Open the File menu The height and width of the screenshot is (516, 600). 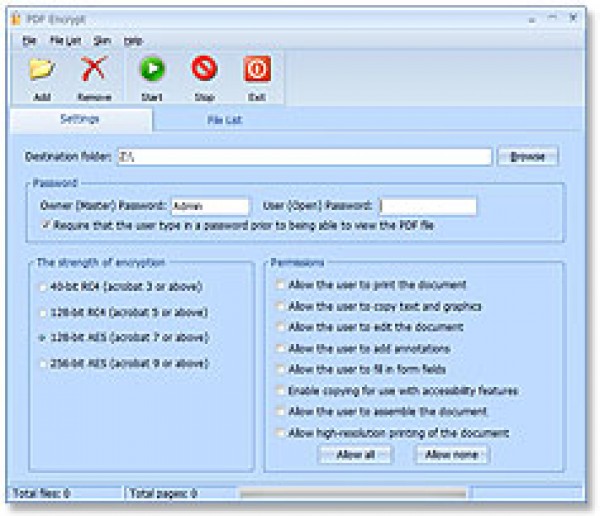point(29,41)
